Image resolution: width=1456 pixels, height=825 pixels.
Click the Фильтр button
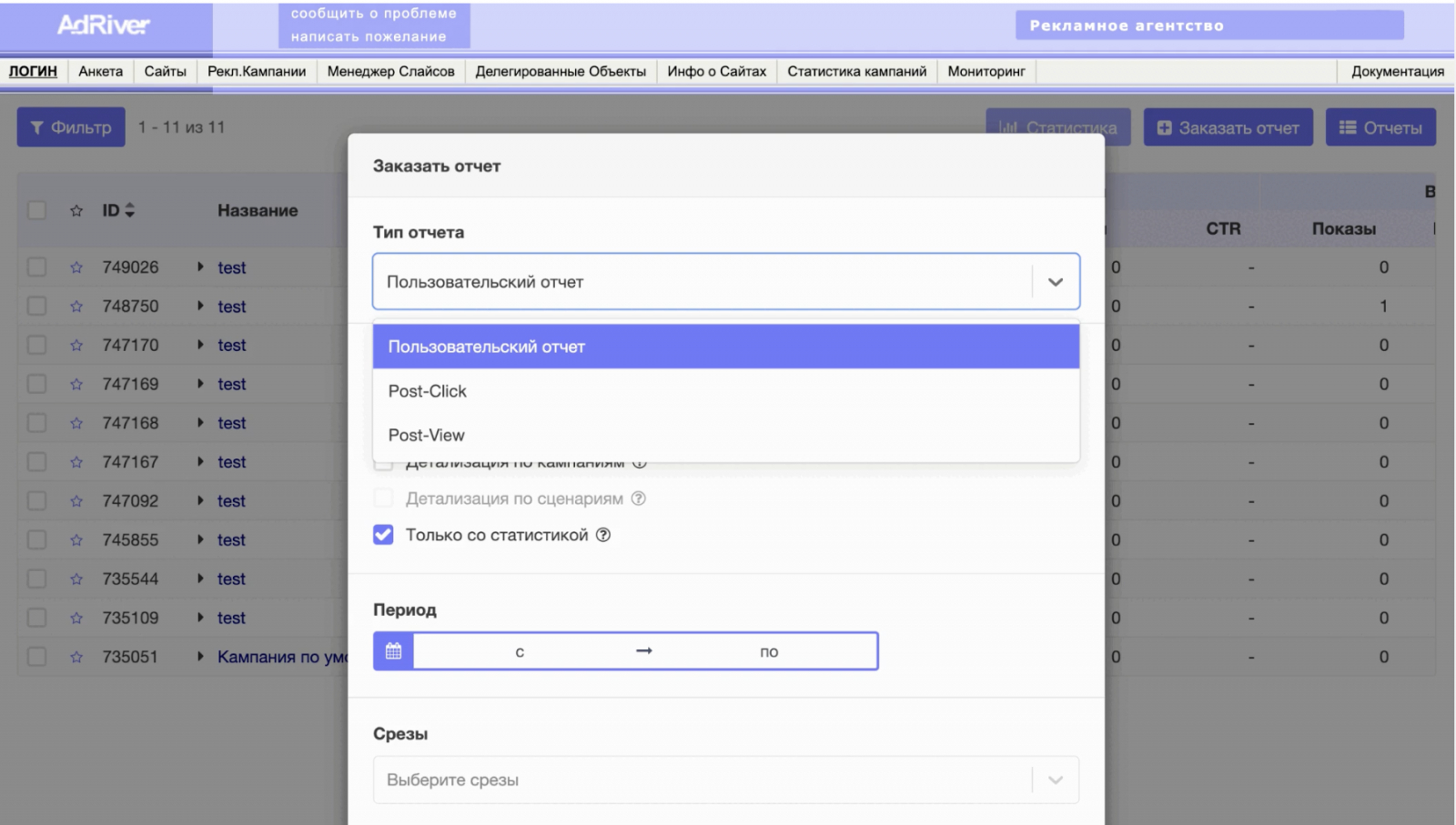pos(71,127)
